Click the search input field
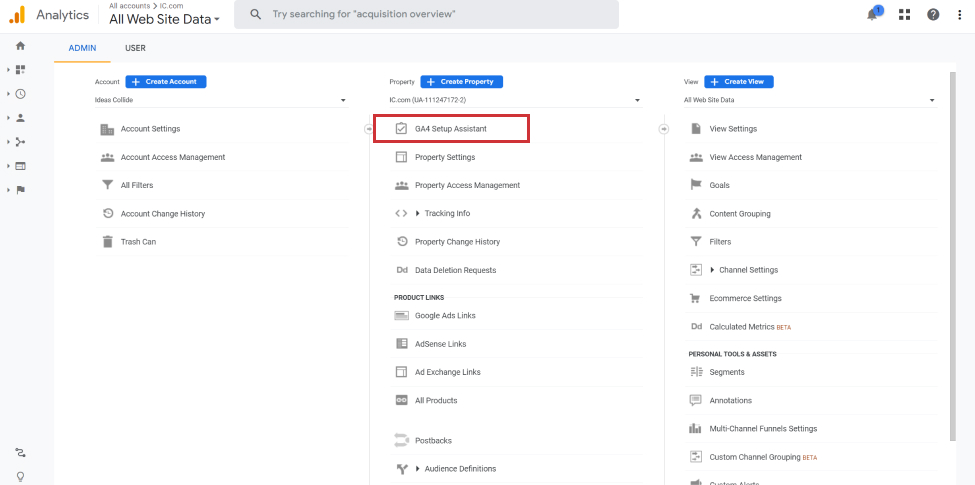Image resolution: width=975 pixels, height=485 pixels. [426, 14]
